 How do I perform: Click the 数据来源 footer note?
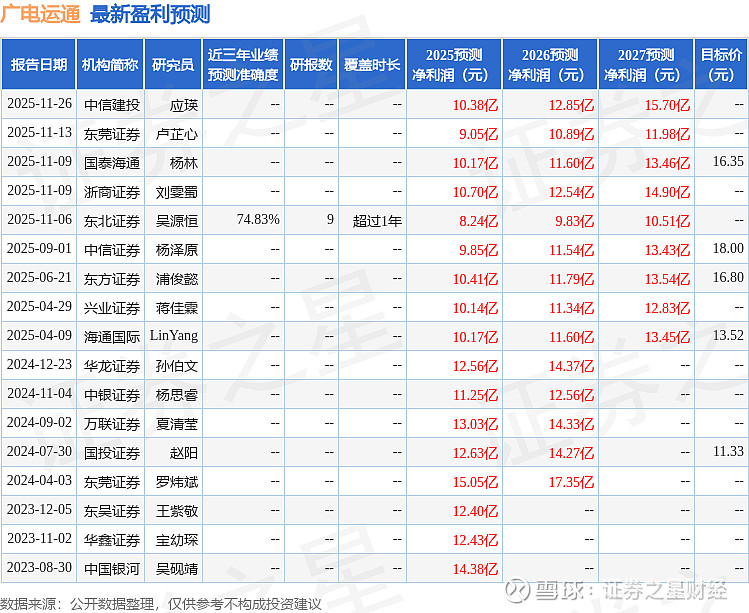[x=161, y=604]
